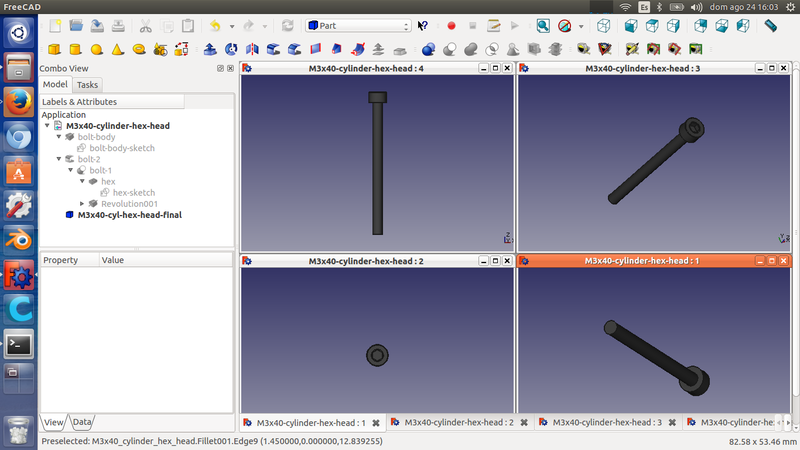800x450 pixels.
Task: Switch to the Data property tab
Action: pyautogui.click(x=82, y=422)
